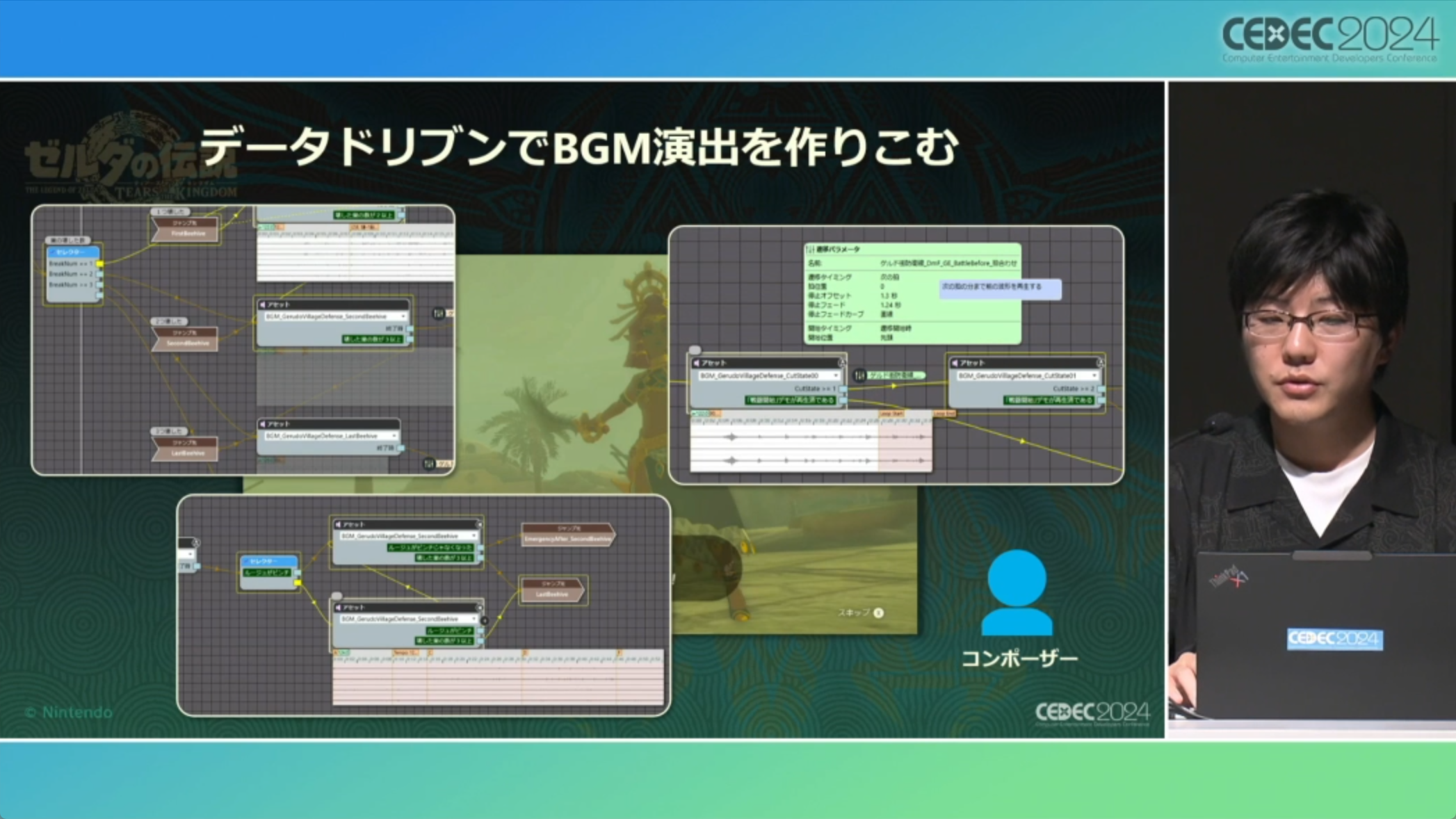Screen dimensions: 1456x819
Task: Click the CEDEC 2024 logo at the top right
Action: [1329, 39]
